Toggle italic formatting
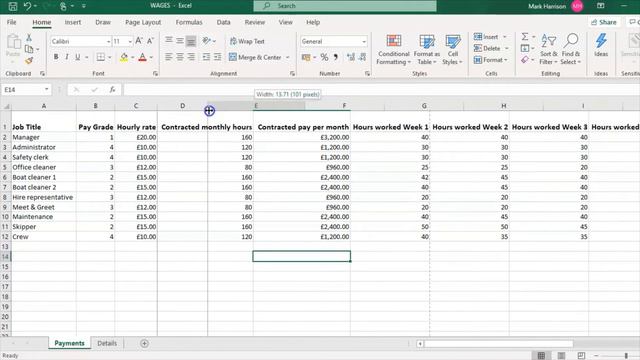The height and width of the screenshot is (360, 640). (x=67, y=57)
